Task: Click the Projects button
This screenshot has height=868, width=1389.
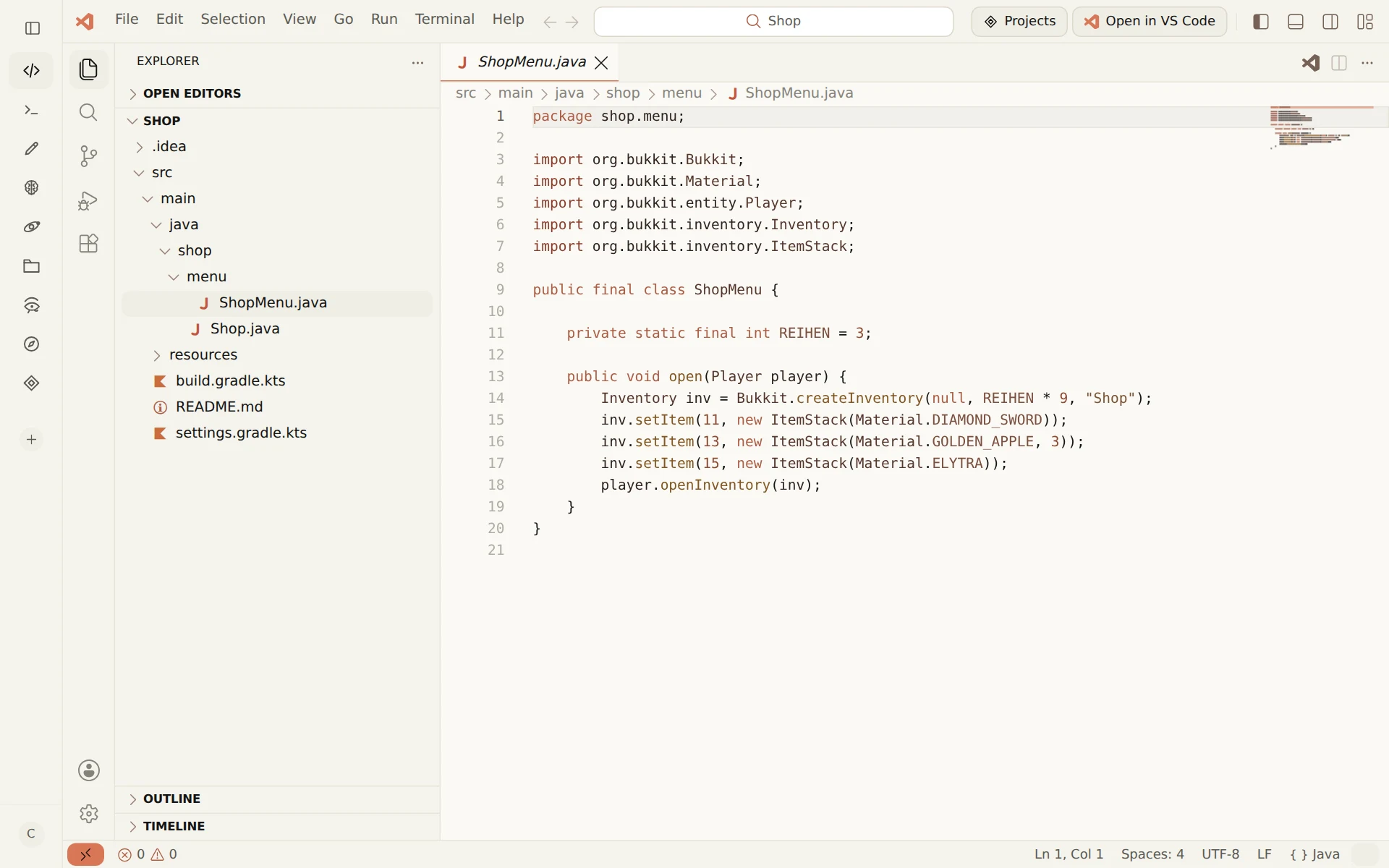Action: 1019,22
